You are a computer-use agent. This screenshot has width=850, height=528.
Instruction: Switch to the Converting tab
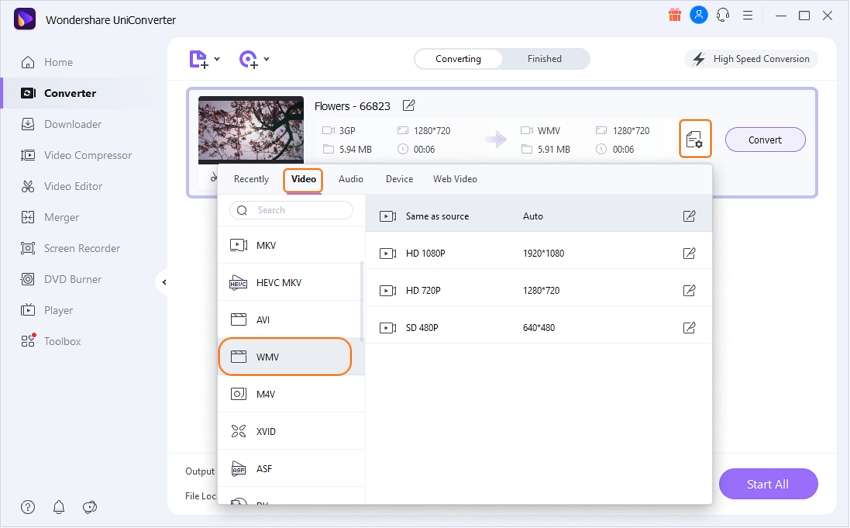(458, 59)
